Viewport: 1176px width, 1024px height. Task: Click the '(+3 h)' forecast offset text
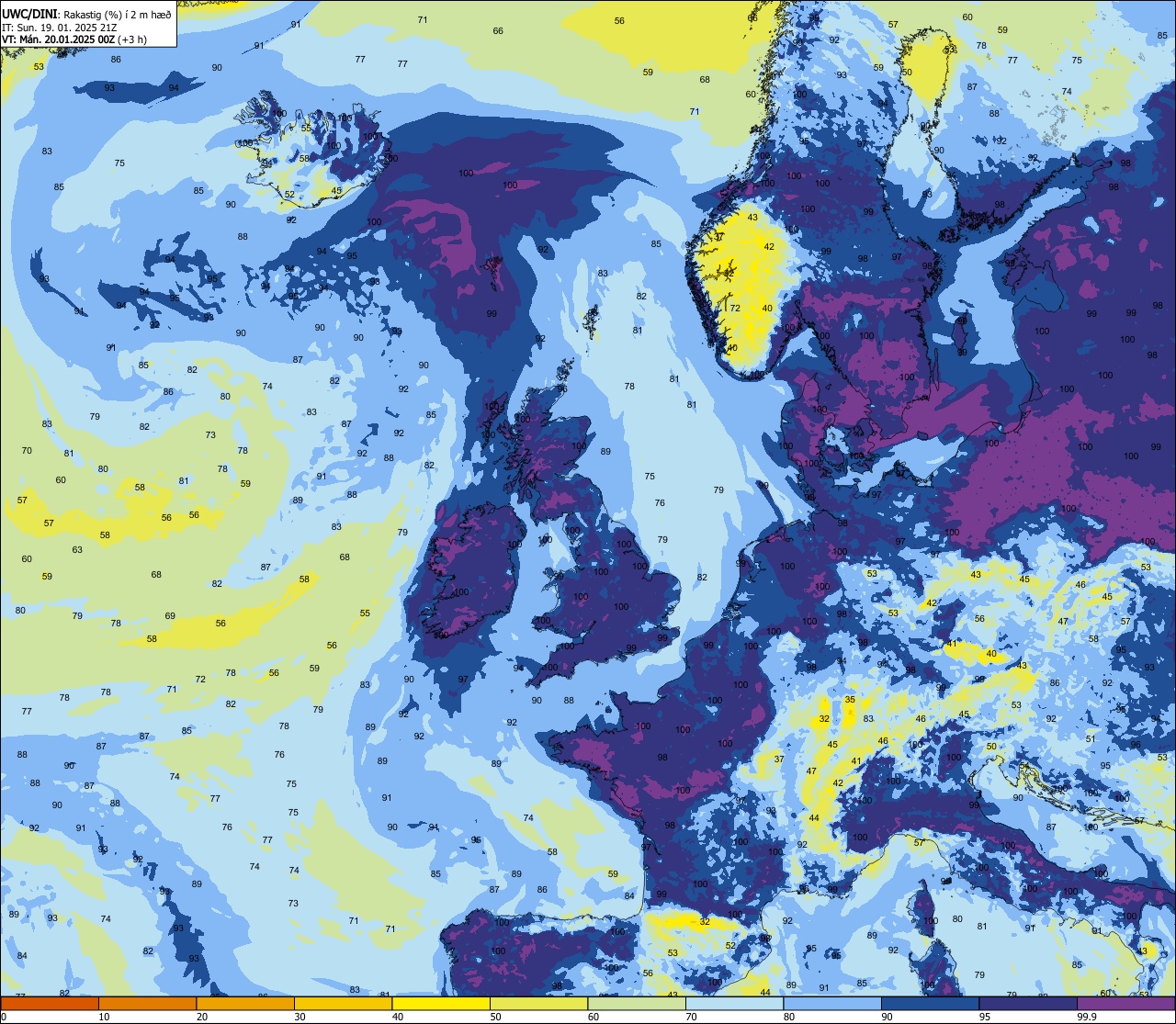coord(134,39)
